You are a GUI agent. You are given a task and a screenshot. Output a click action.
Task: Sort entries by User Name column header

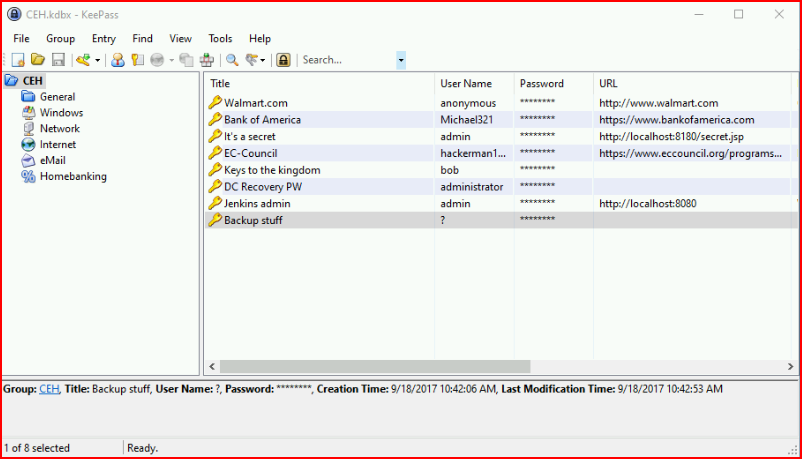(474, 83)
